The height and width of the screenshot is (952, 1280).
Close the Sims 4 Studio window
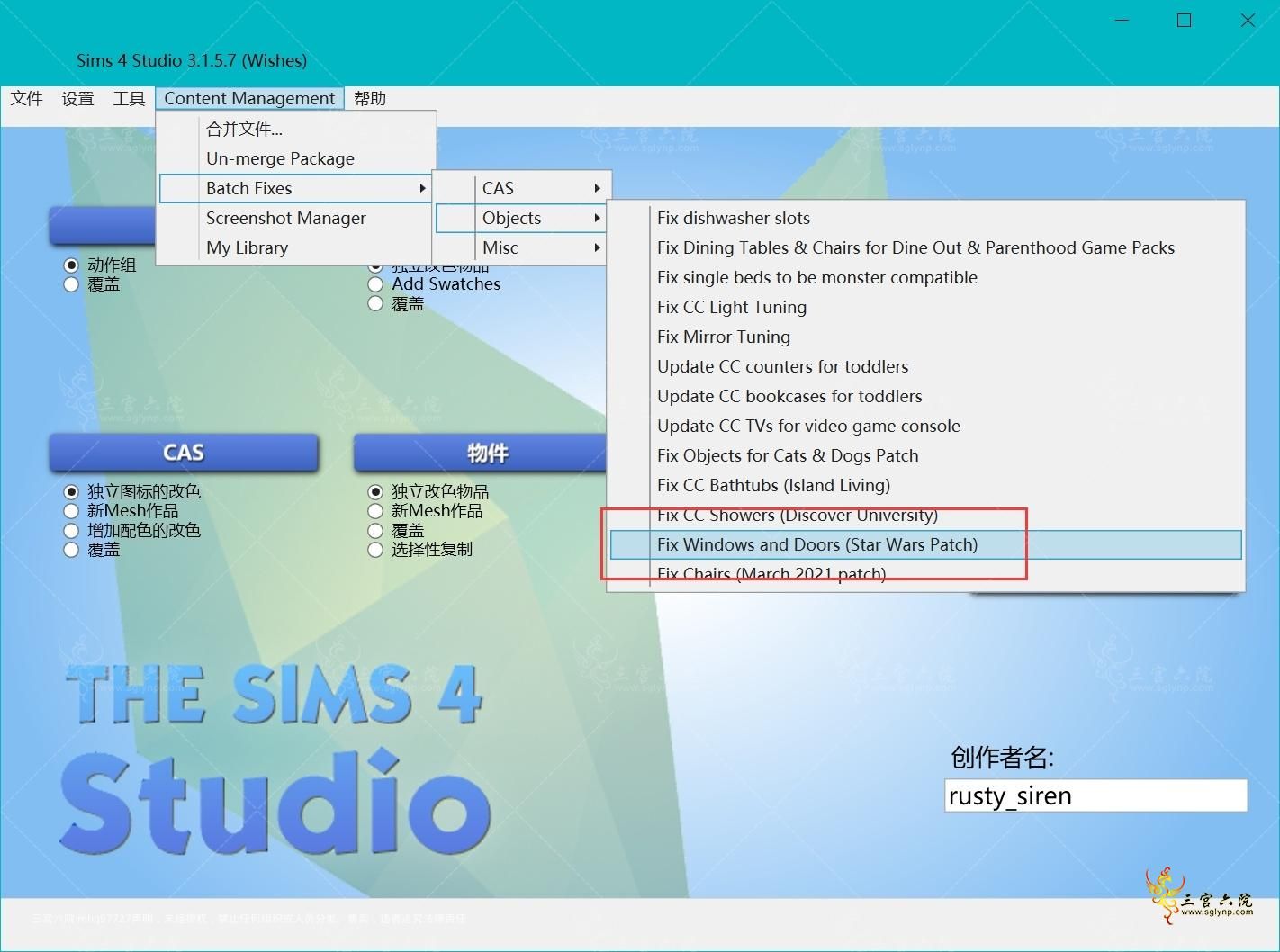pyautogui.click(x=1248, y=20)
